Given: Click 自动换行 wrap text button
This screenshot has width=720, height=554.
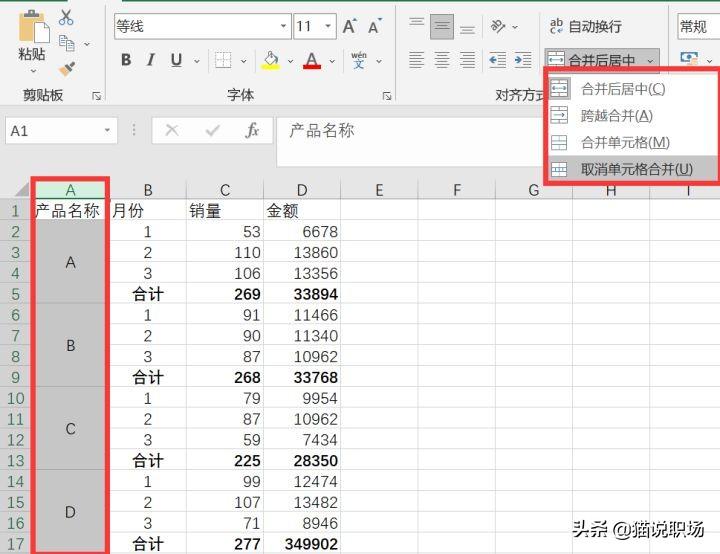Looking at the screenshot, I should click(585, 27).
